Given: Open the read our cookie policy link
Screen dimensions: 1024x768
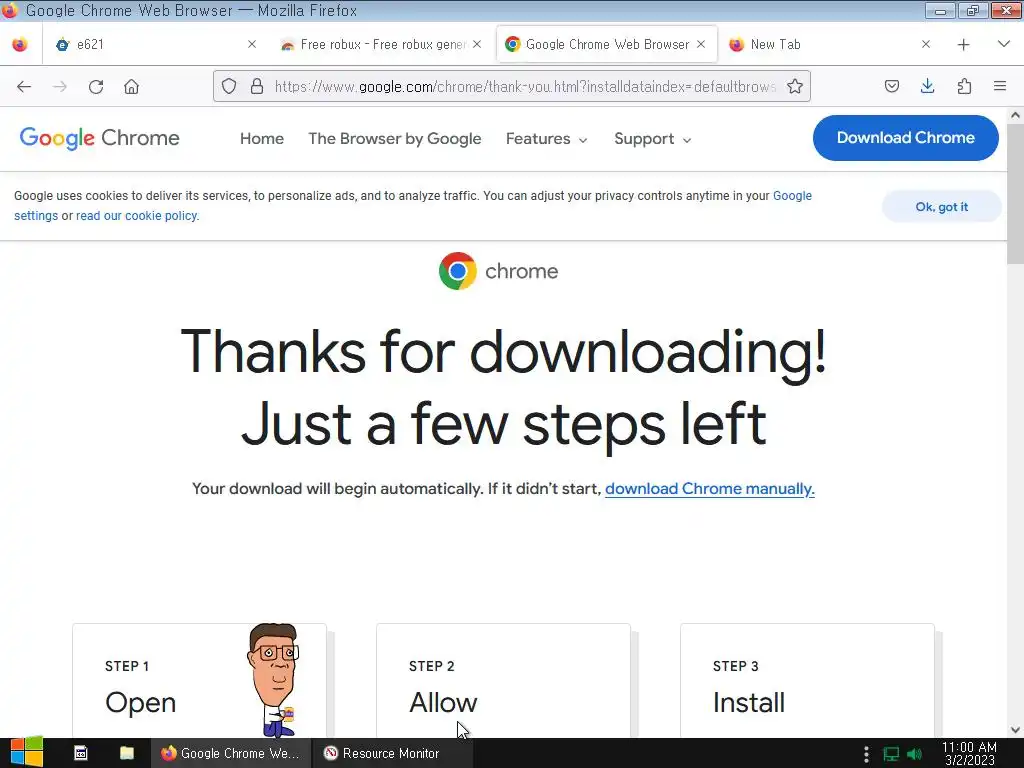Looking at the screenshot, I should pyautogui.click(x=137, y=216).
